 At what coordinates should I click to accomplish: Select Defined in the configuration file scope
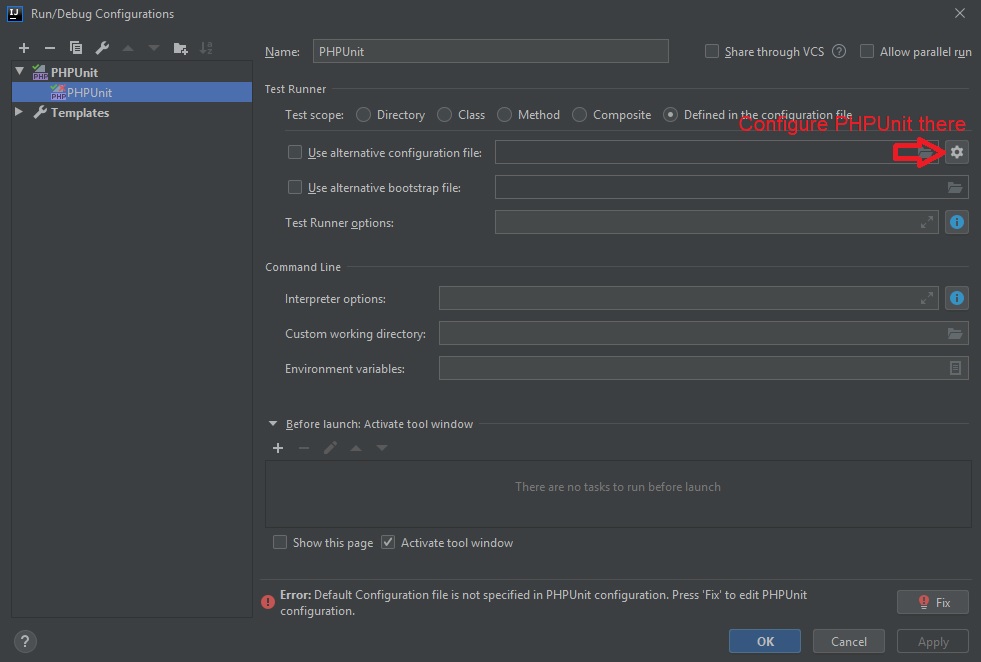click(670, 115)
